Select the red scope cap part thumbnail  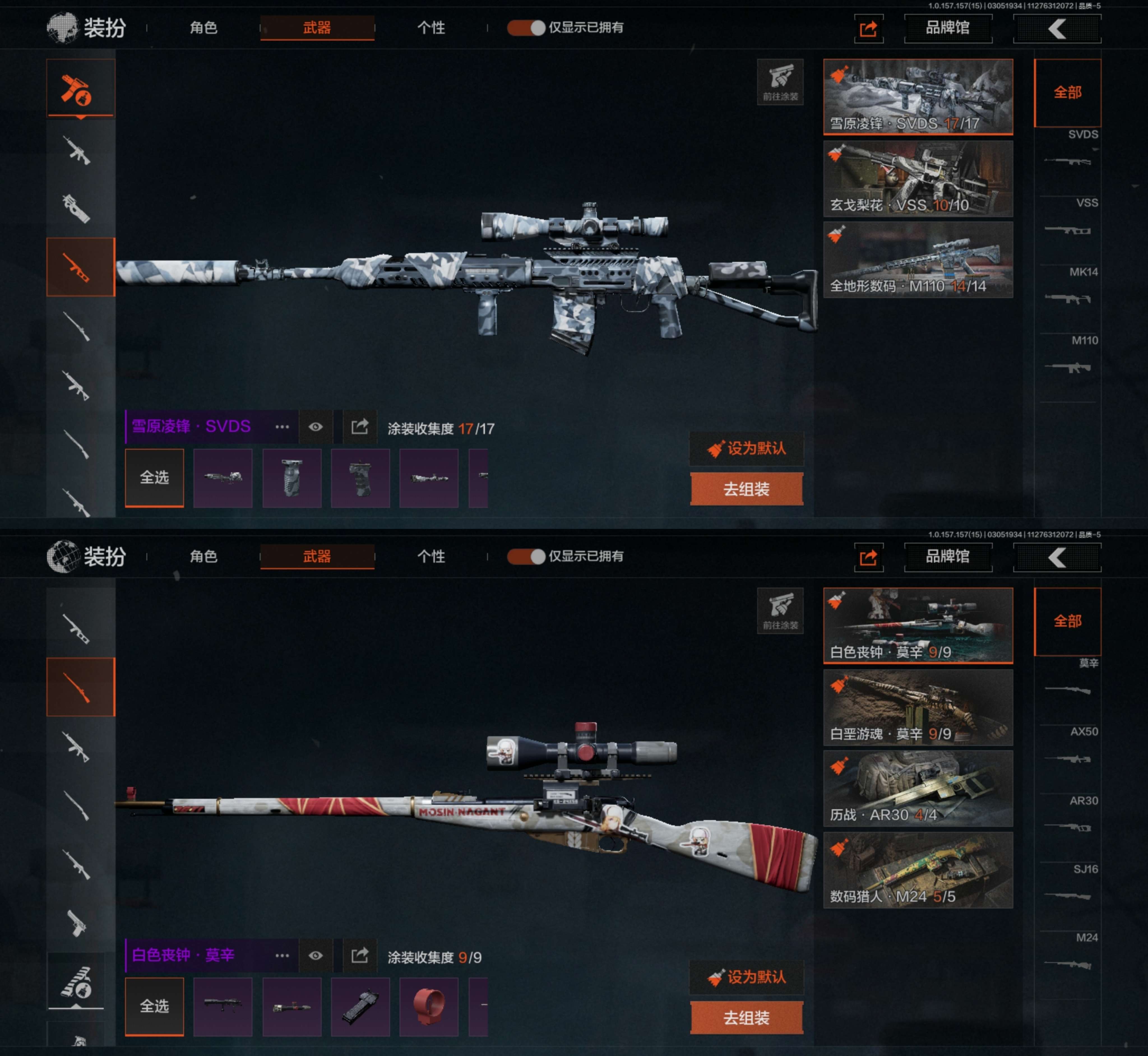pyautogui.click(x=429, y=1007)
